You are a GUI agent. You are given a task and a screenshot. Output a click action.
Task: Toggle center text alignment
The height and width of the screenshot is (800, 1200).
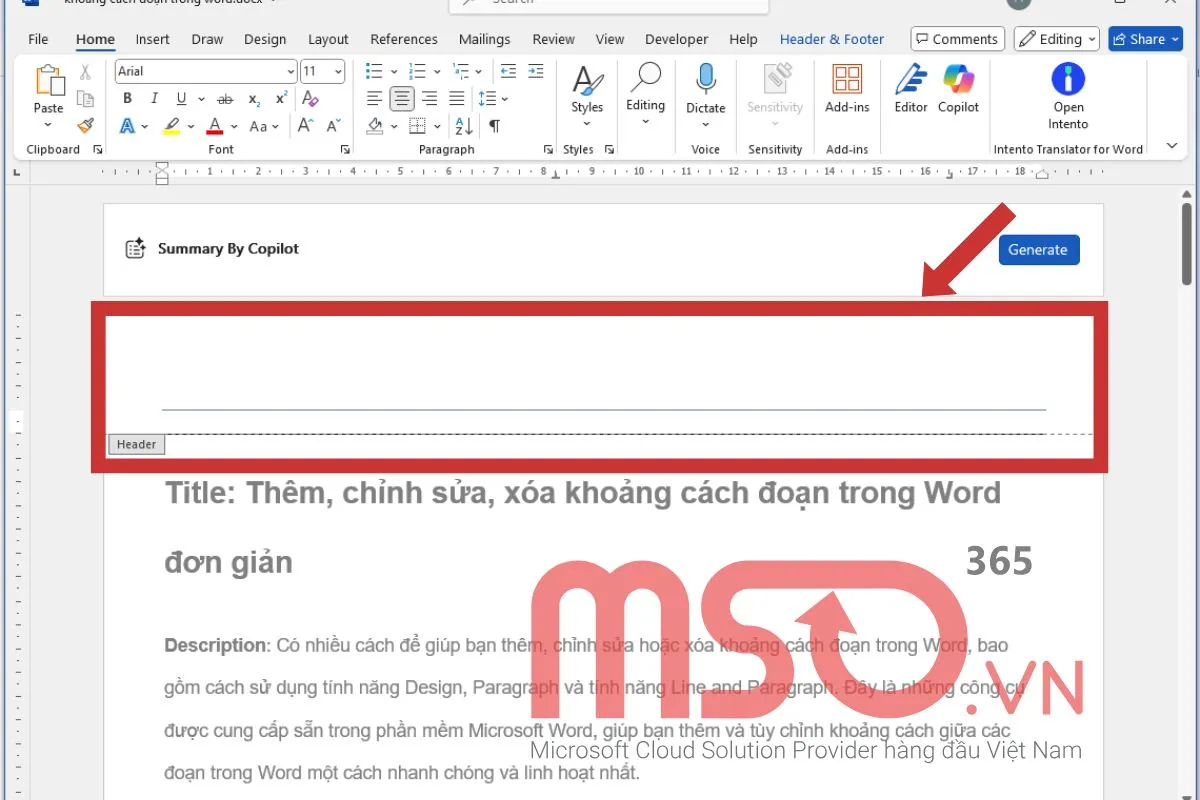click(x=402, y=99)
